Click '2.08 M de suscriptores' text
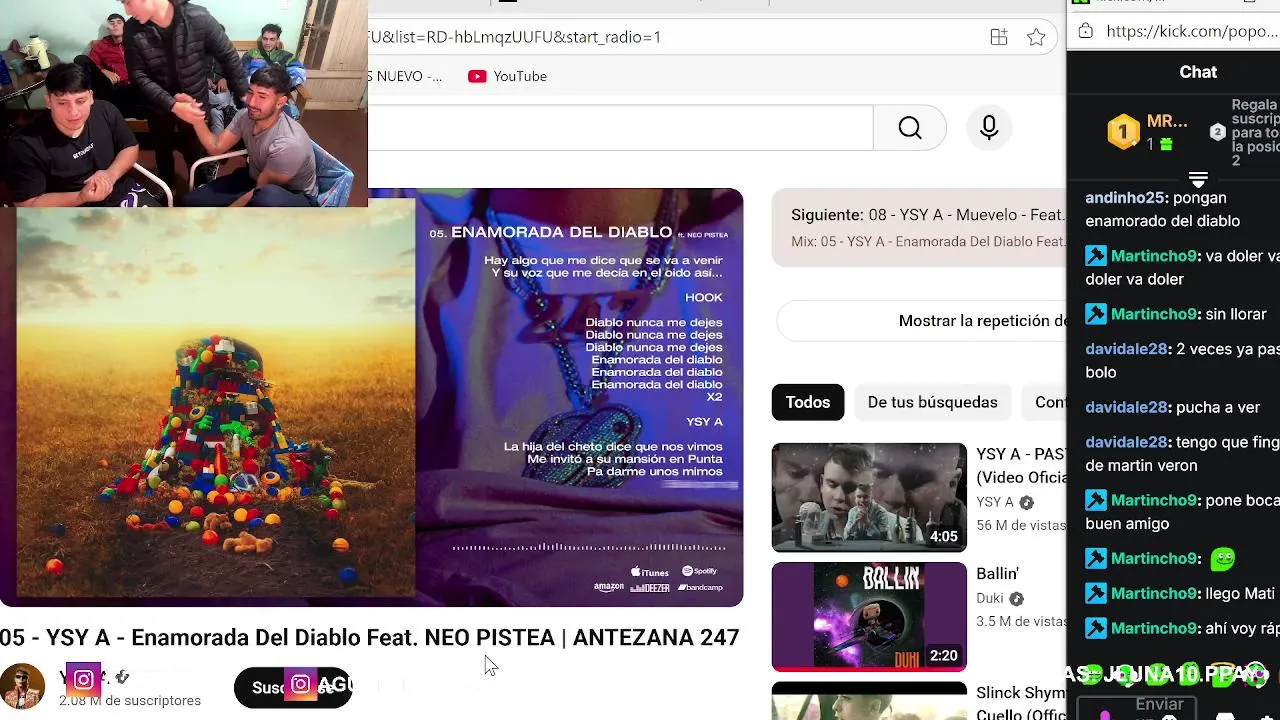 [130, 701]
